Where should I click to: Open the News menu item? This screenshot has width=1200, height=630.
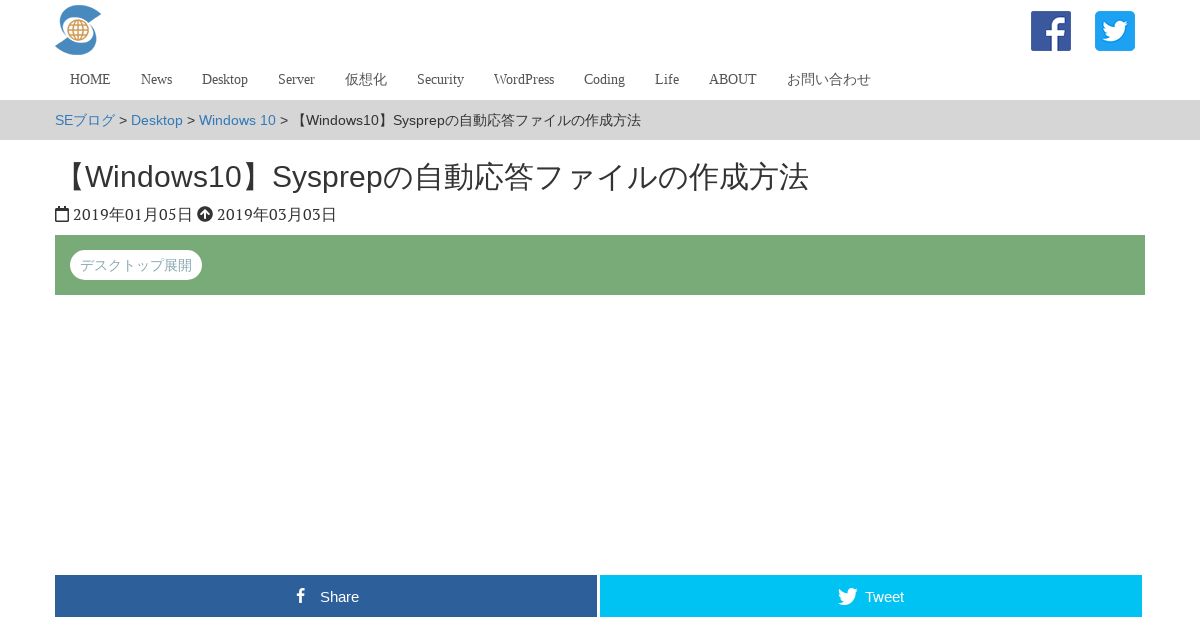tap(156, 79)
